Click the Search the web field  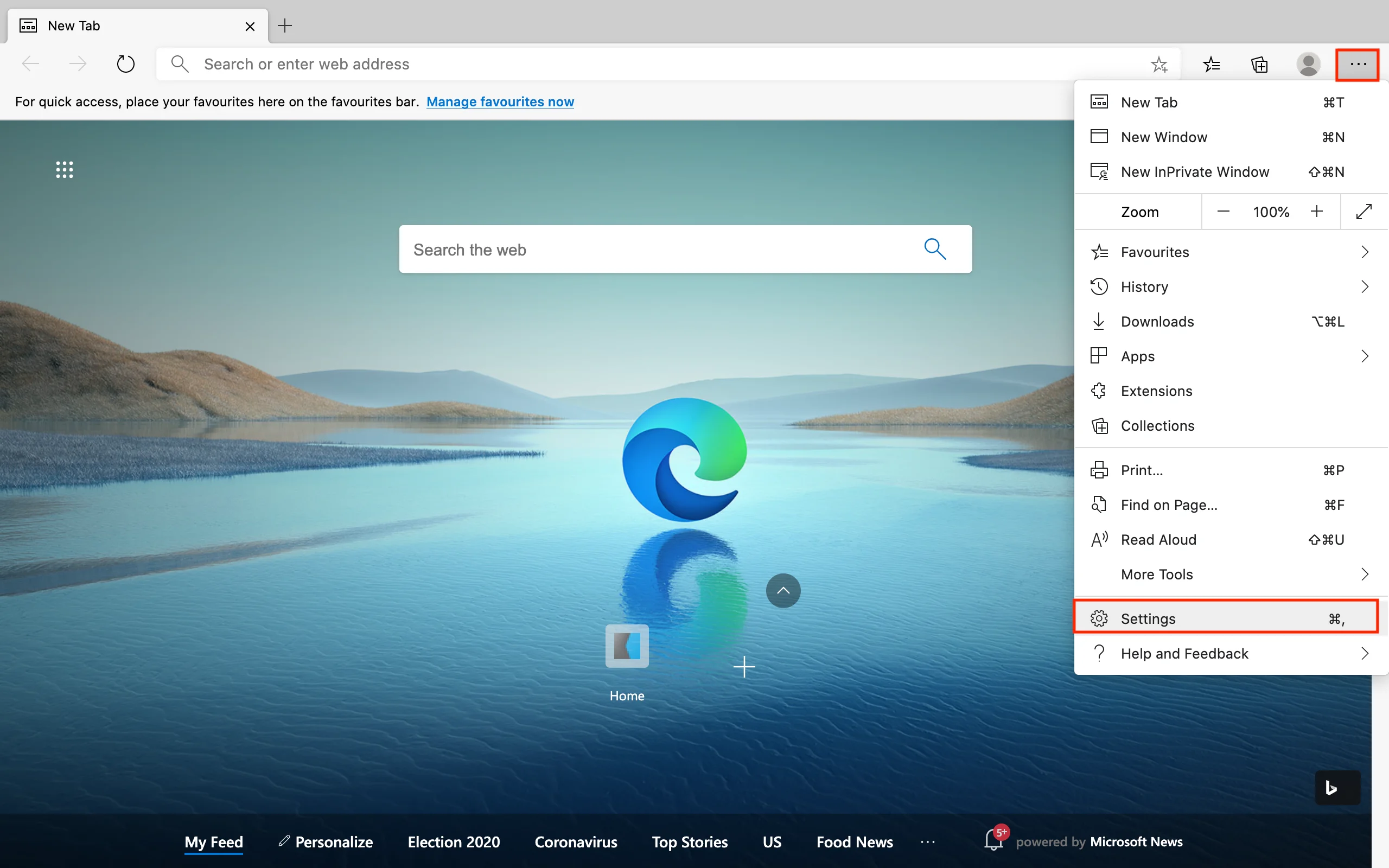[x=660, y=249]
